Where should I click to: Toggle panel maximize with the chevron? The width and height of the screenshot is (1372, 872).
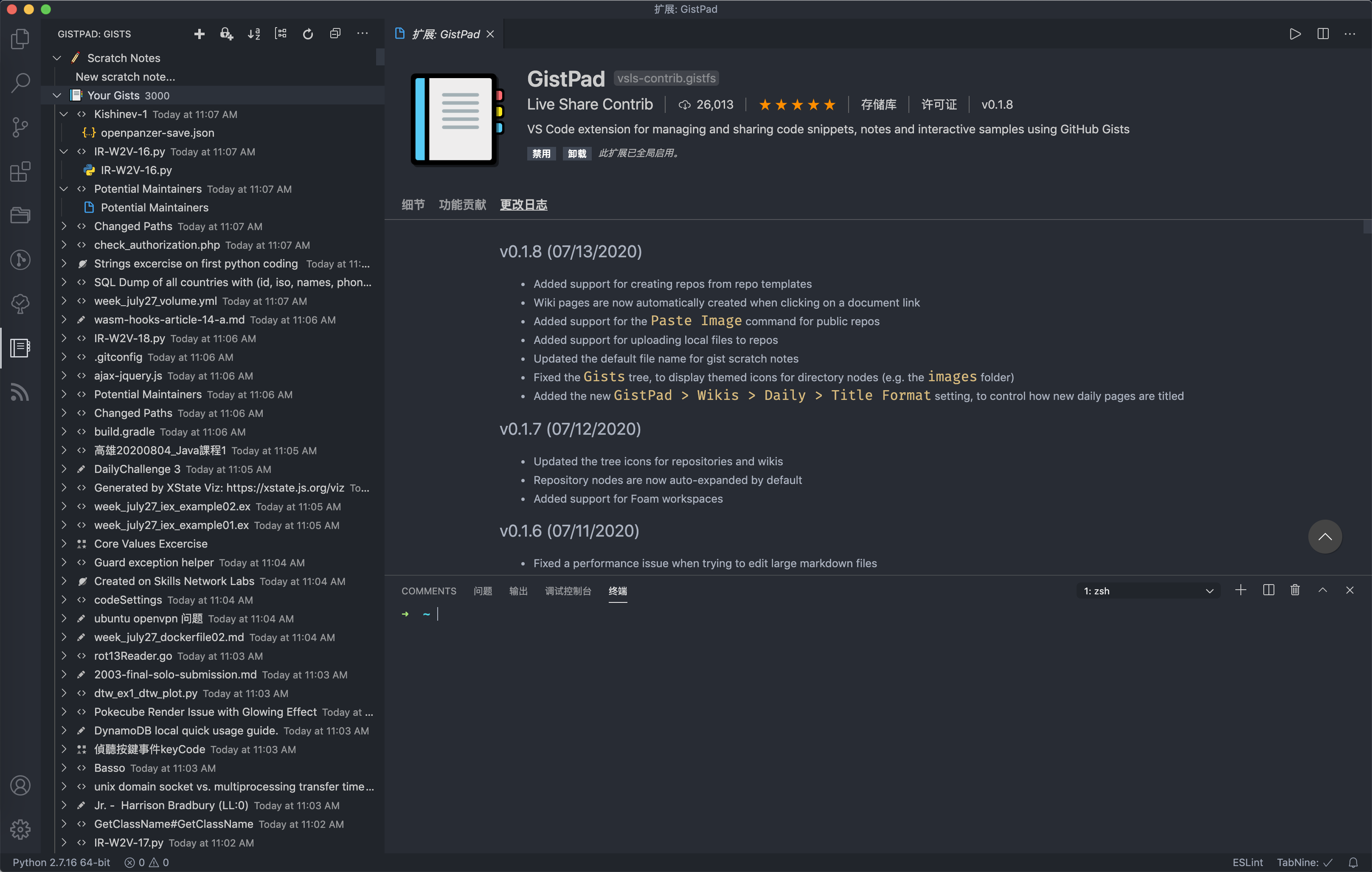[x=1322, y=590]
